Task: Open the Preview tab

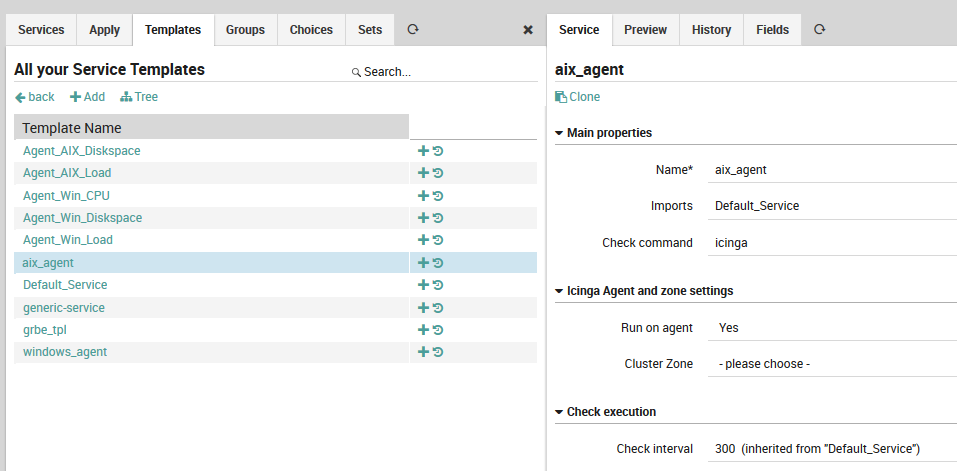Action: pos(645,30)
